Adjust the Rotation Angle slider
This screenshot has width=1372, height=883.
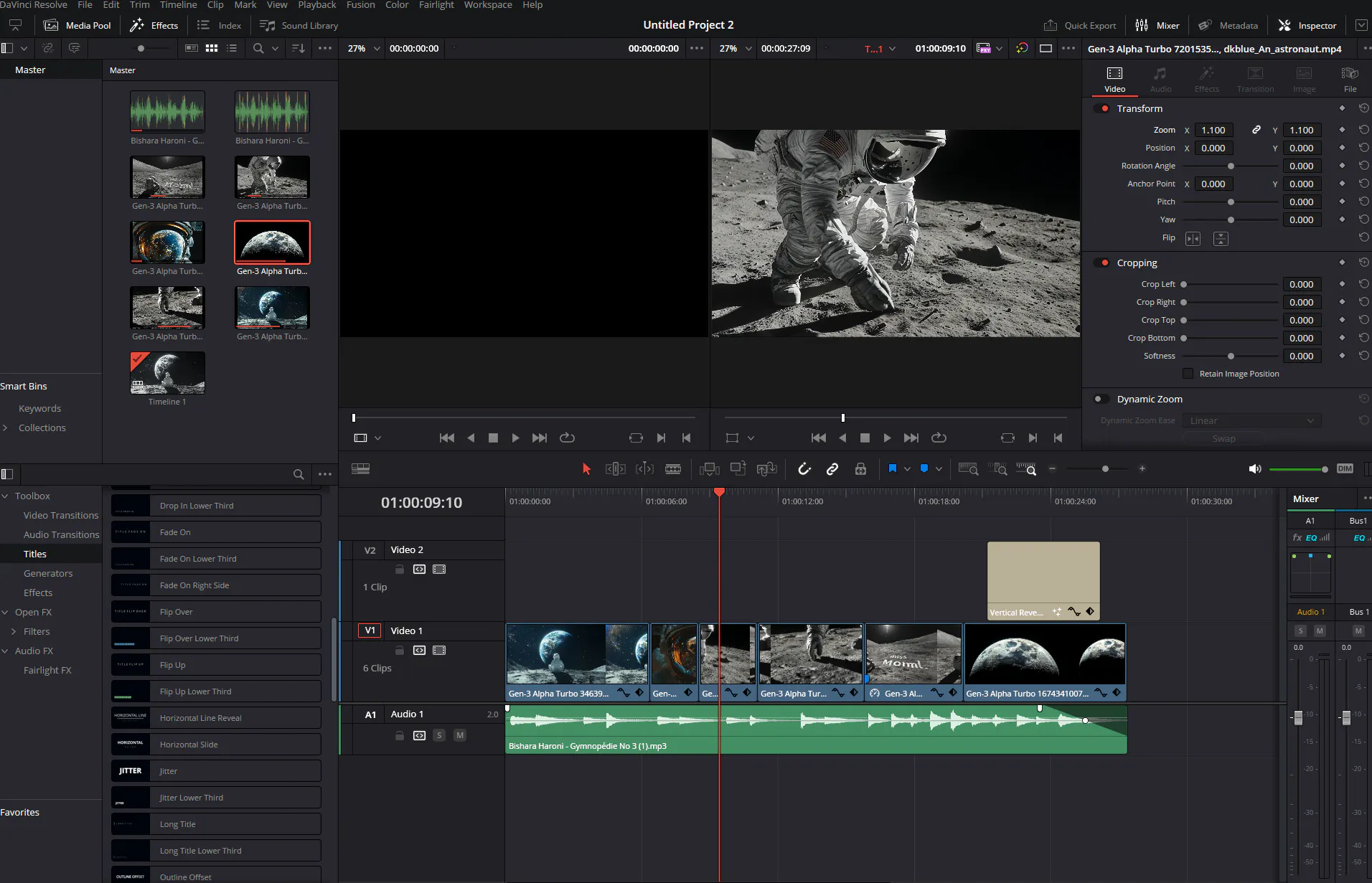coord(1231,166)
